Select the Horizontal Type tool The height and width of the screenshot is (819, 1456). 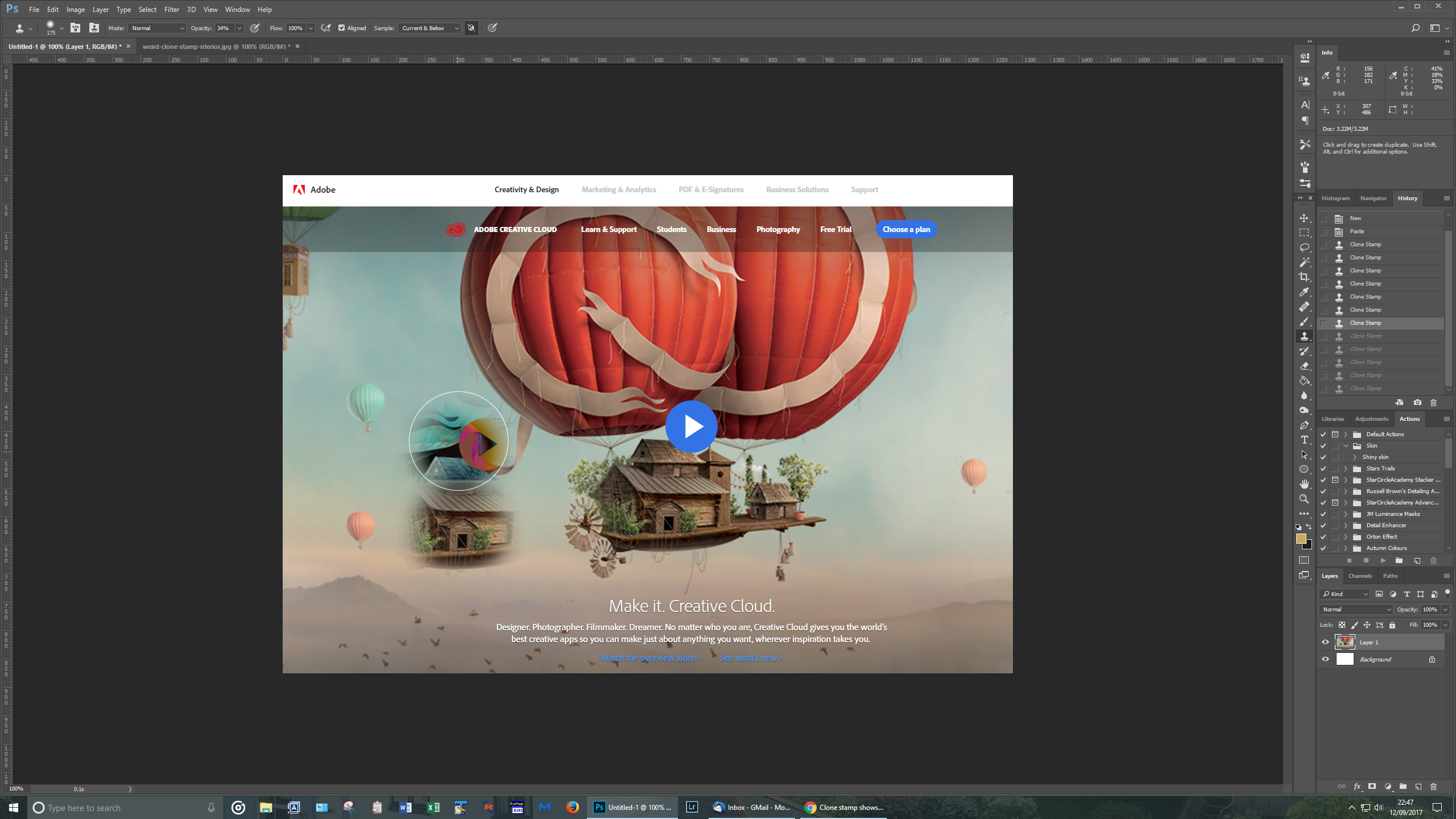(x=1304, y=440)
